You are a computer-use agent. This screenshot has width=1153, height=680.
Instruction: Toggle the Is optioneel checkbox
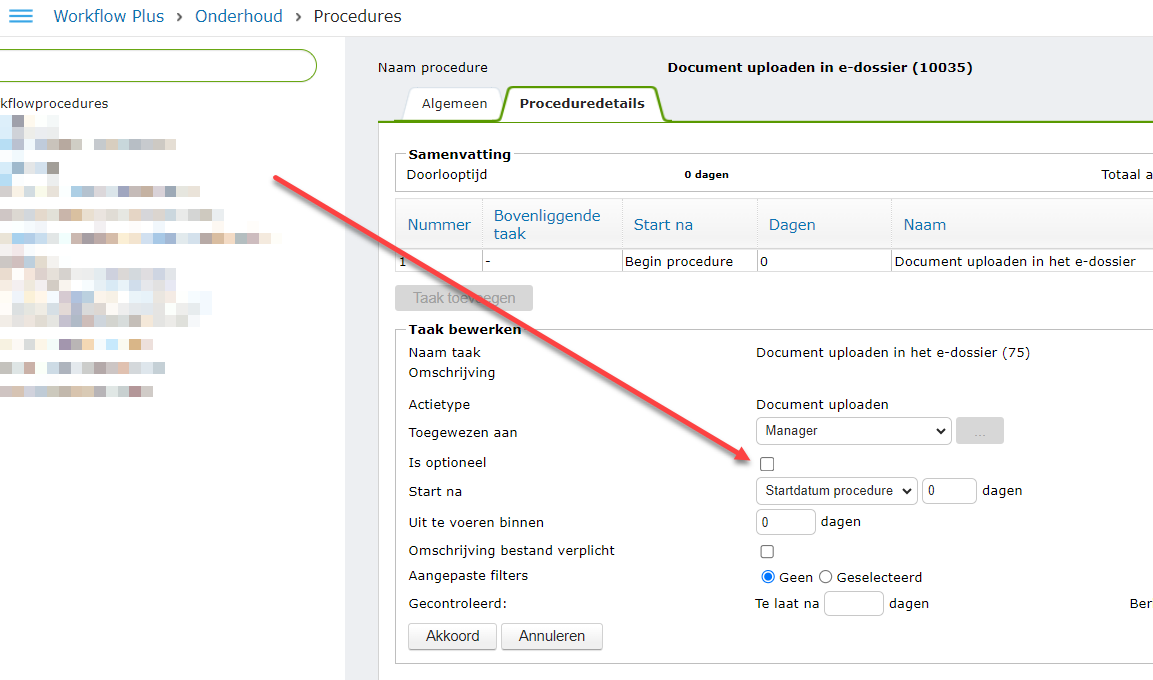(x=767, y=464)
